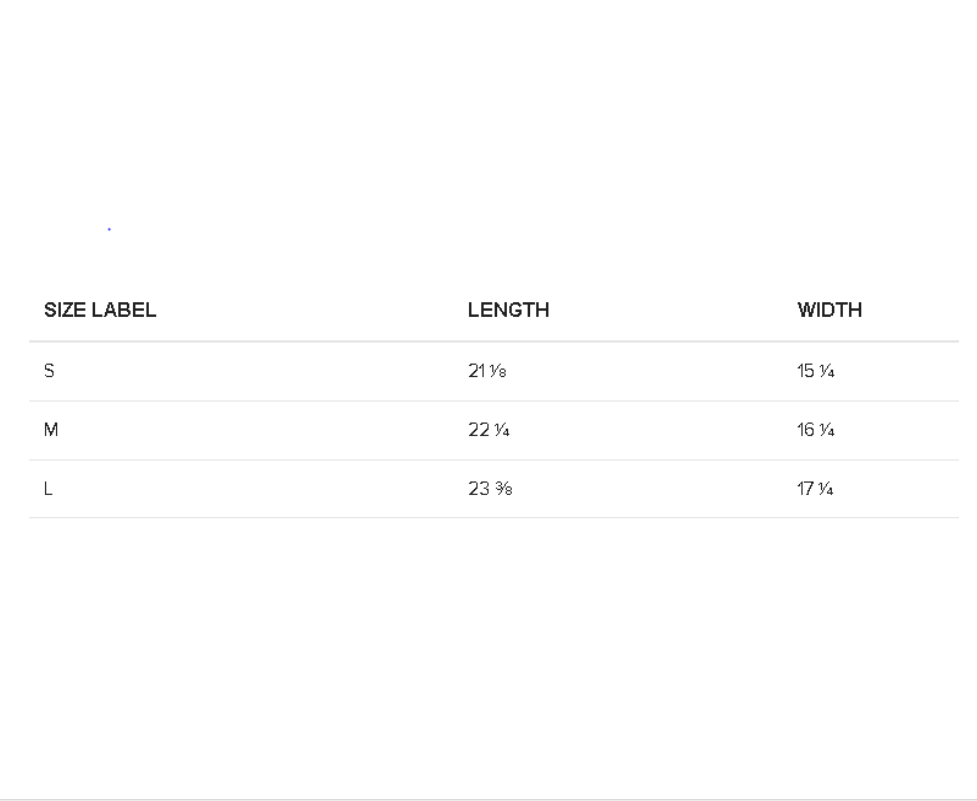Screen dimensions: 977x801
Task: Click the 17 ¼ width value
Action: pos(815,489)
